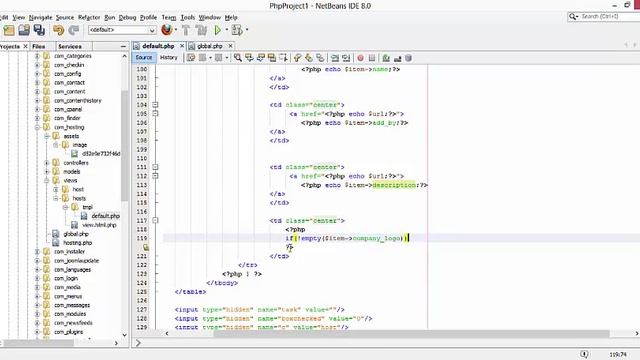The image size is (640, 360).
Task: Switch to the Files panel tab
Action: click(x=38, y=47)
